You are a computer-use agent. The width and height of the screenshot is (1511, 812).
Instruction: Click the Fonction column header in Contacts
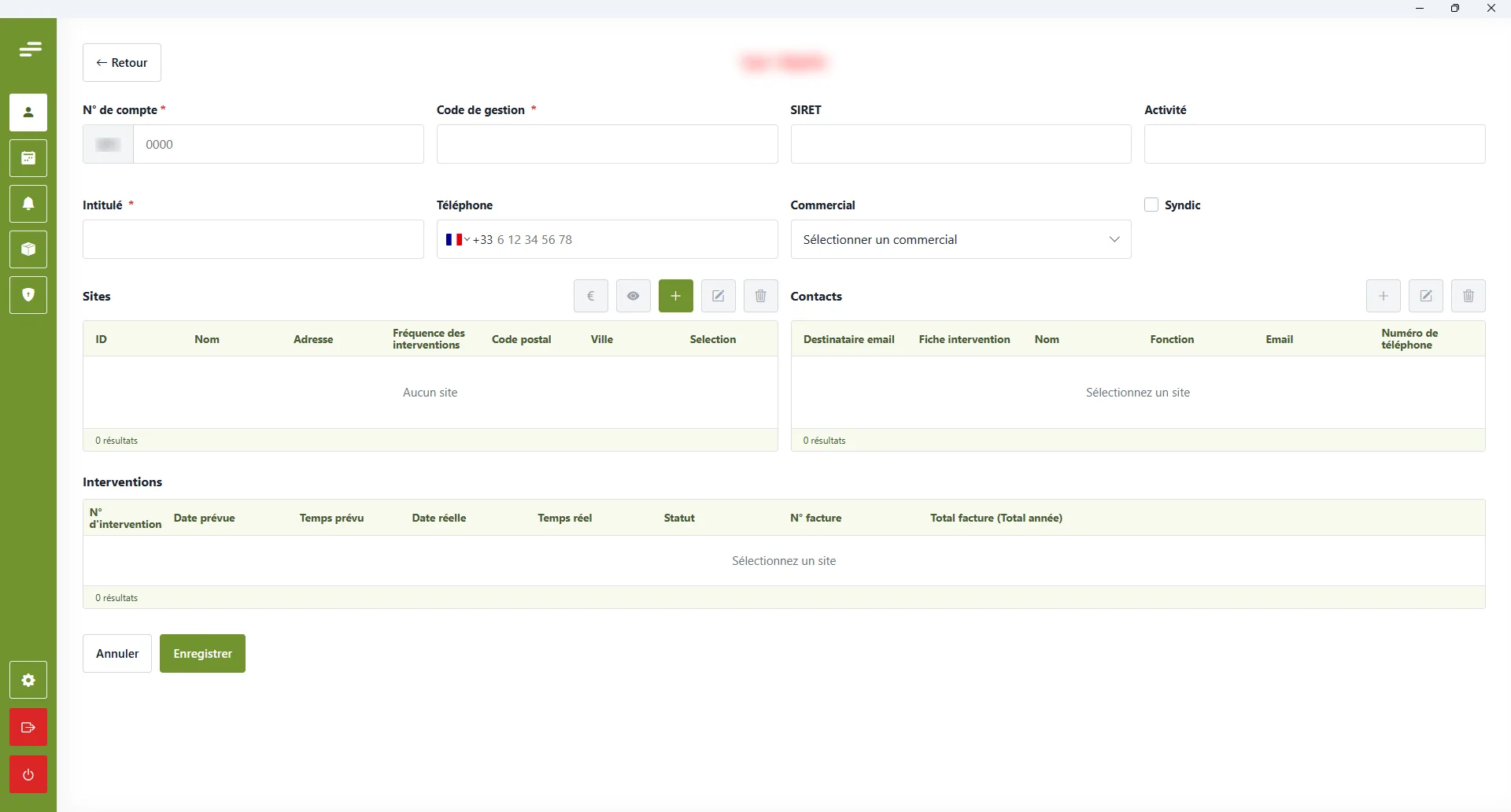coord(1172,339)
